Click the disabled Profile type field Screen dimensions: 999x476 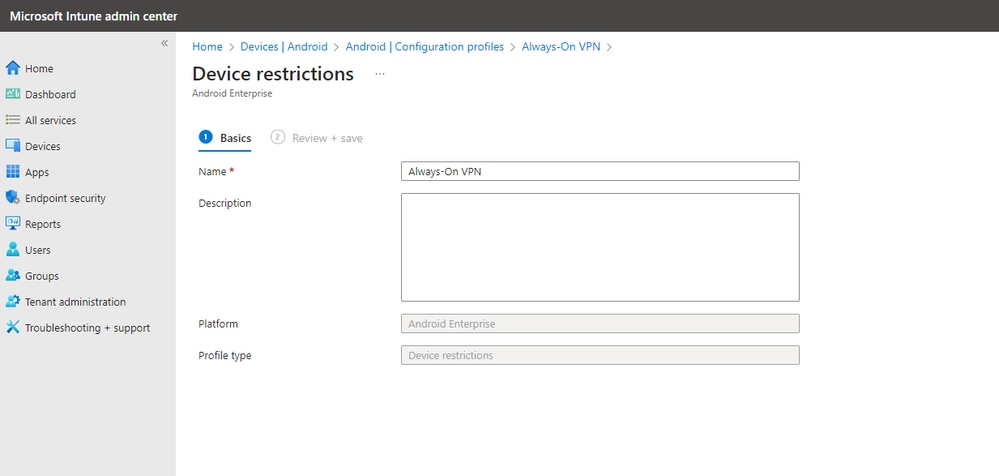pos(600,356)
